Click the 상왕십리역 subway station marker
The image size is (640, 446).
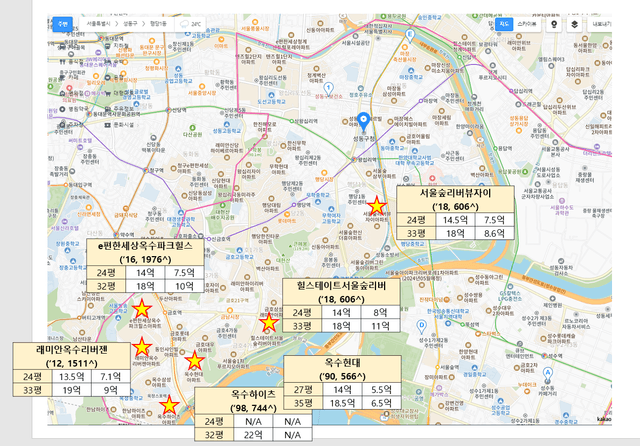pos(292,121)
